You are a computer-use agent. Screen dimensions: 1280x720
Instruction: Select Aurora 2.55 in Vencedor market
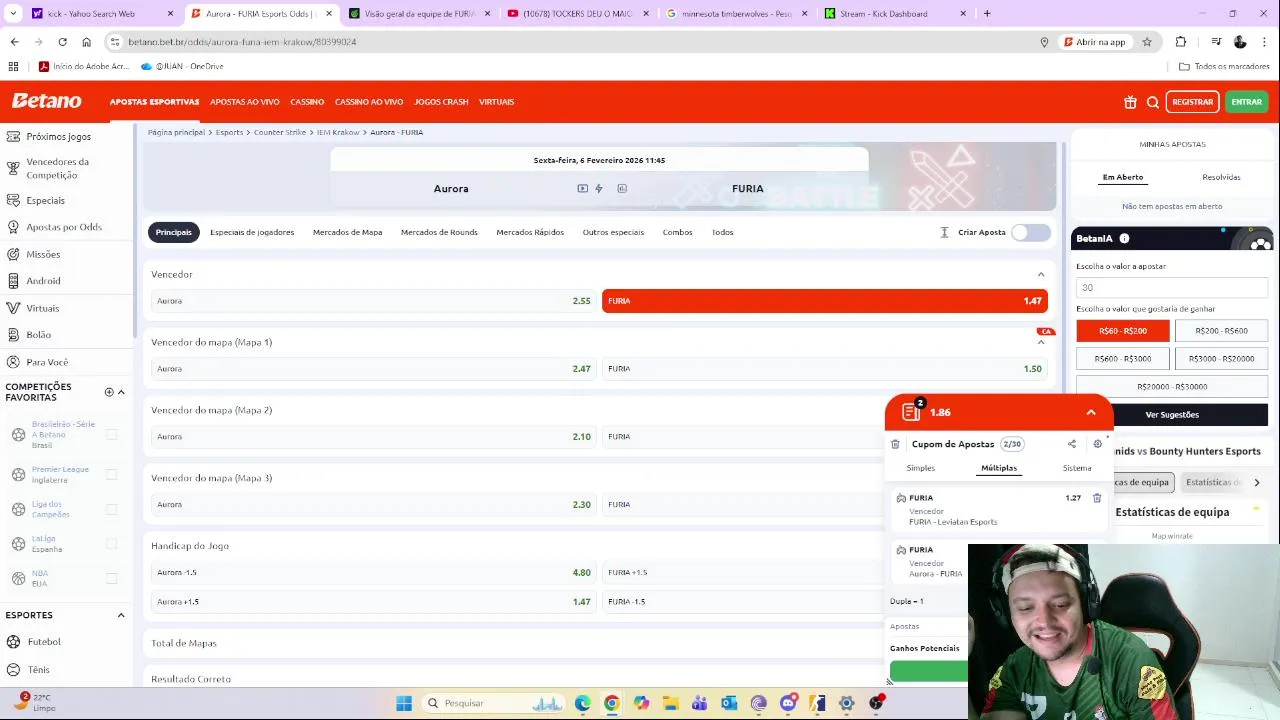point(373,301)
